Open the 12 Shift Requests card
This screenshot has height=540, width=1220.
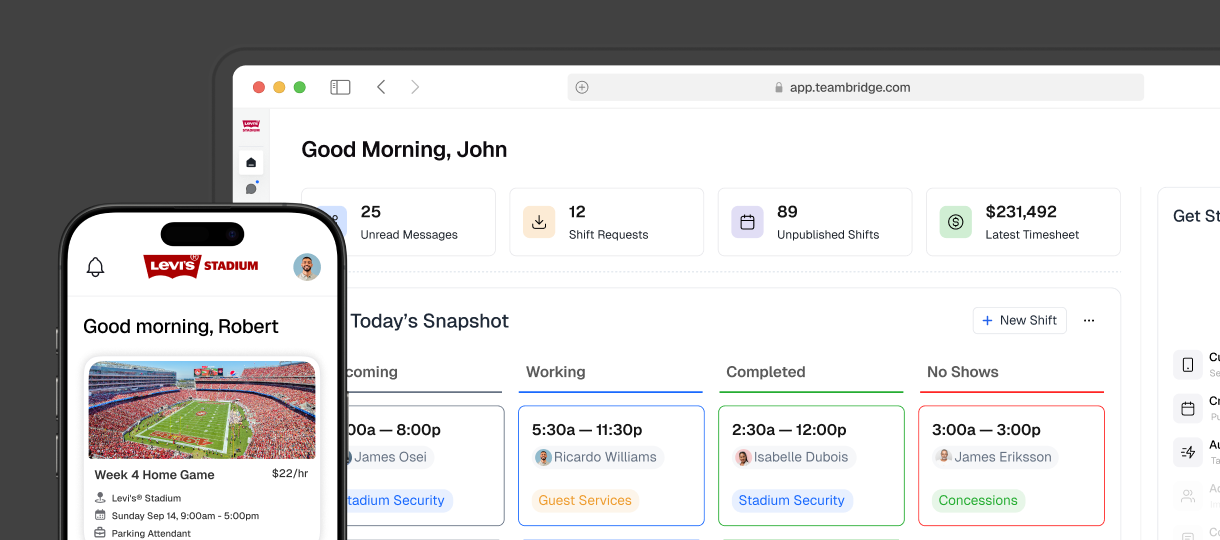[606, 222]
